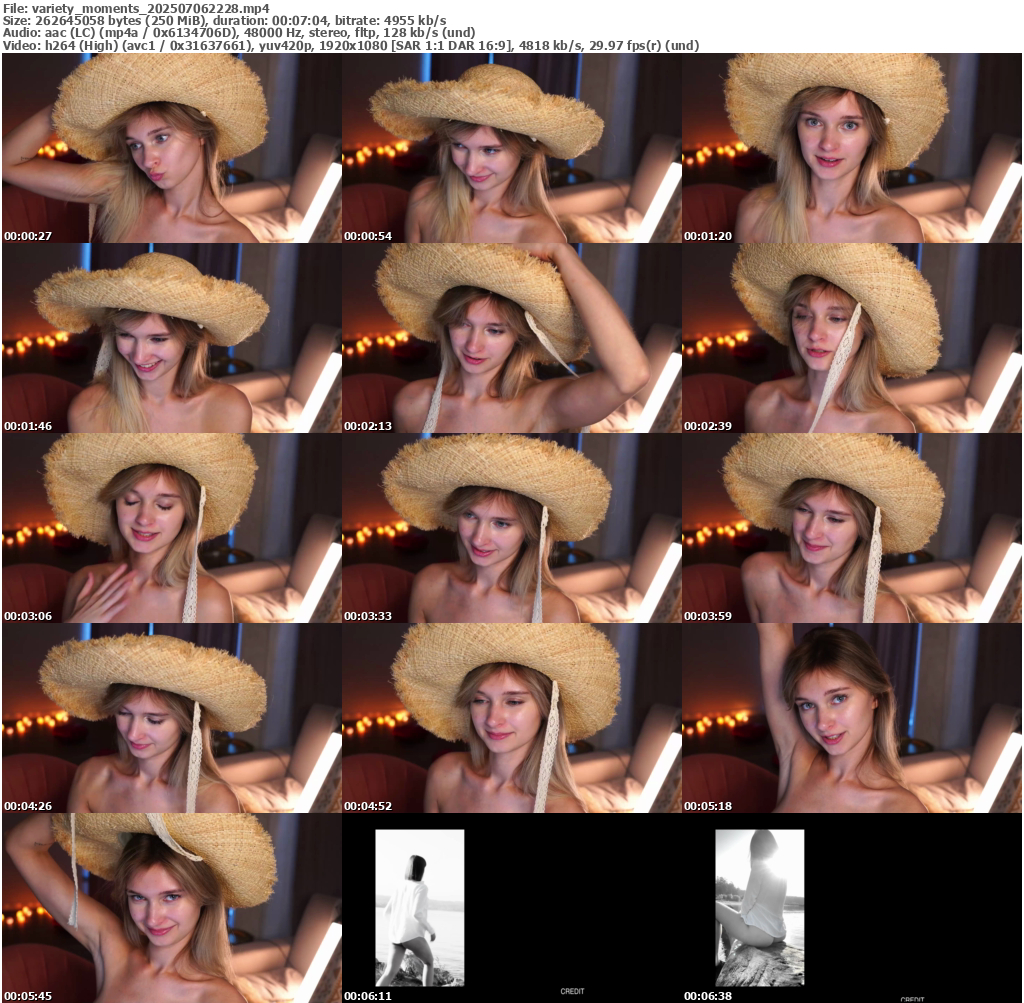The height and width of the screenshot is (1003, 1024).
Task: Open the frame stamped 00:03:06
Action: click(171, 528)
